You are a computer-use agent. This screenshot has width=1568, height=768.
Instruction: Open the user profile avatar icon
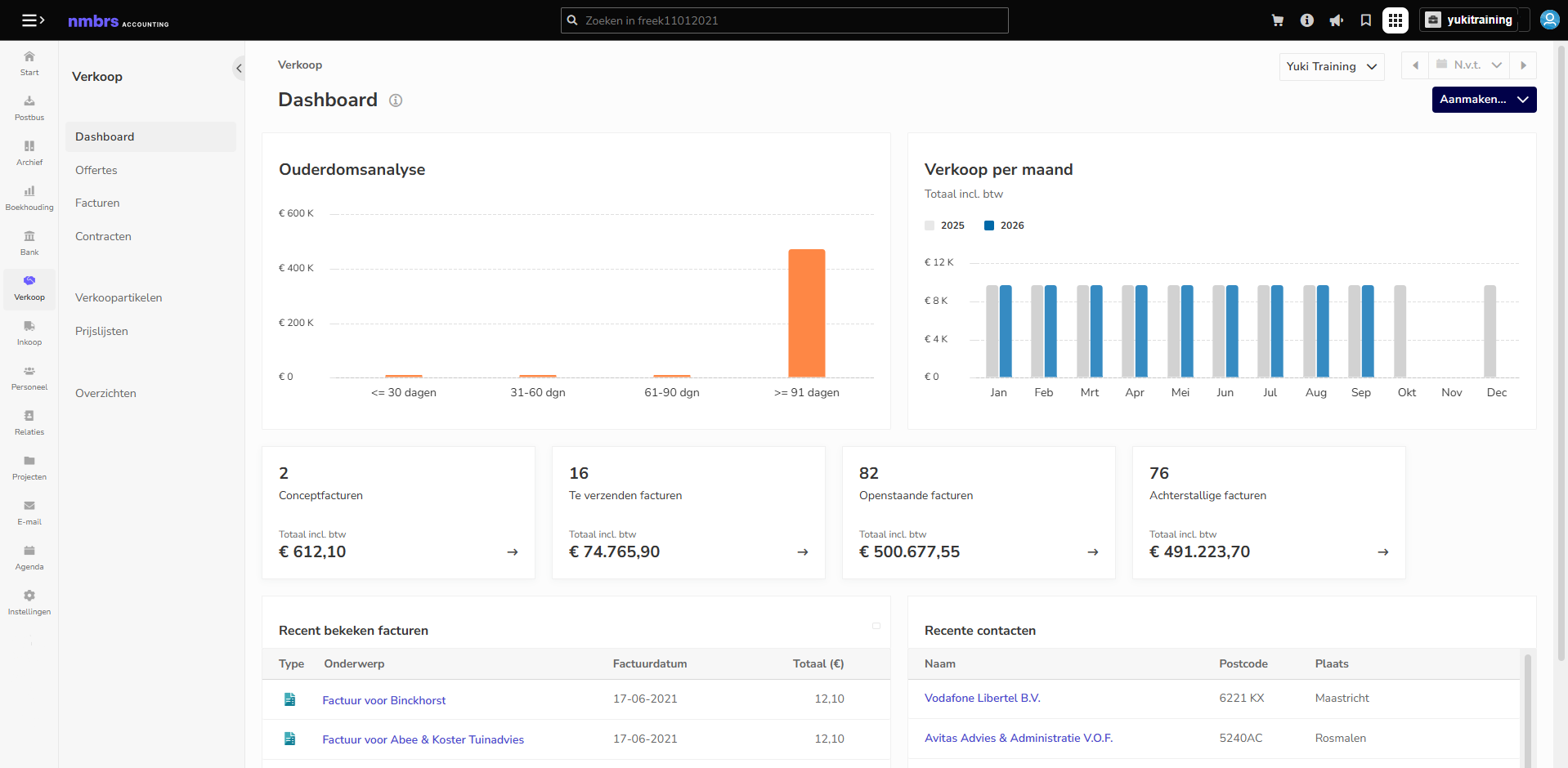(1549, 20)
